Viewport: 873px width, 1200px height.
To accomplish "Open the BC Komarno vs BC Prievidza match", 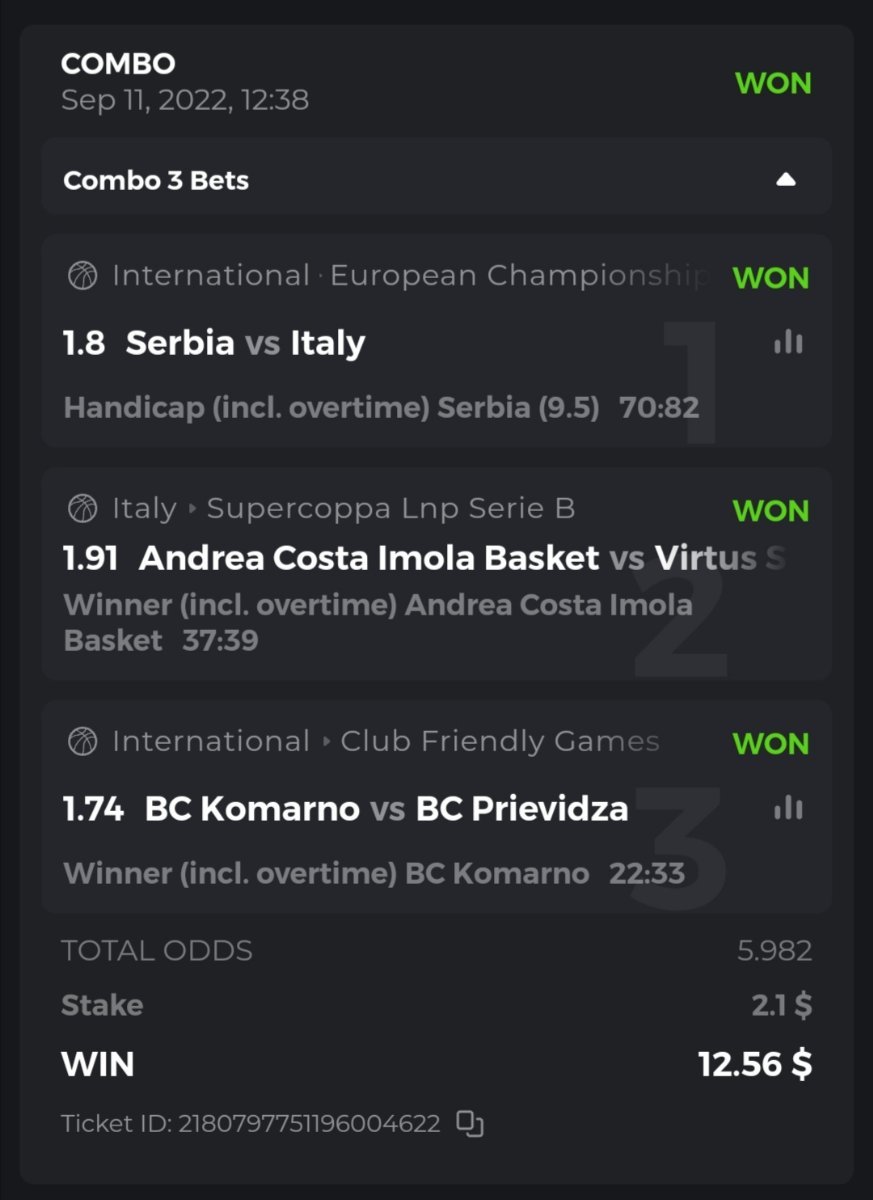I will point(386,808).
